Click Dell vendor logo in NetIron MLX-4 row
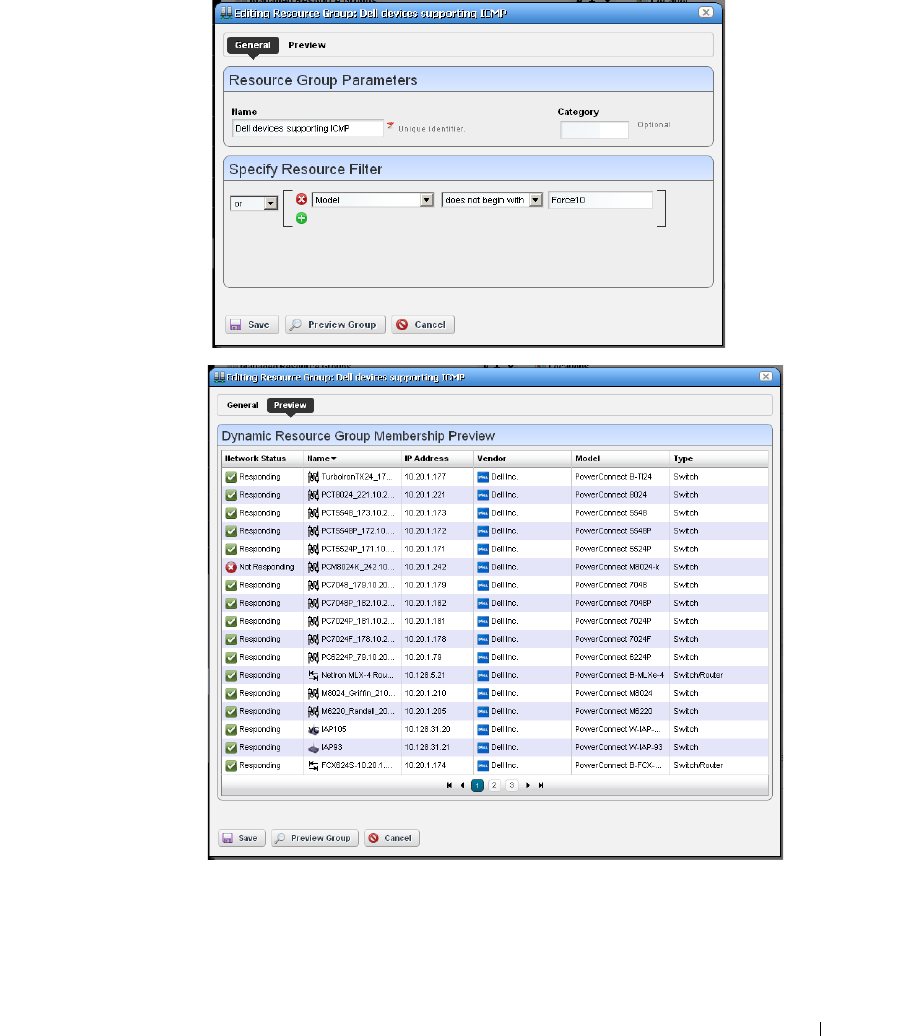The width and height of the screenshot is (900, 1036). pyautogui.click(x=482, y=675)
